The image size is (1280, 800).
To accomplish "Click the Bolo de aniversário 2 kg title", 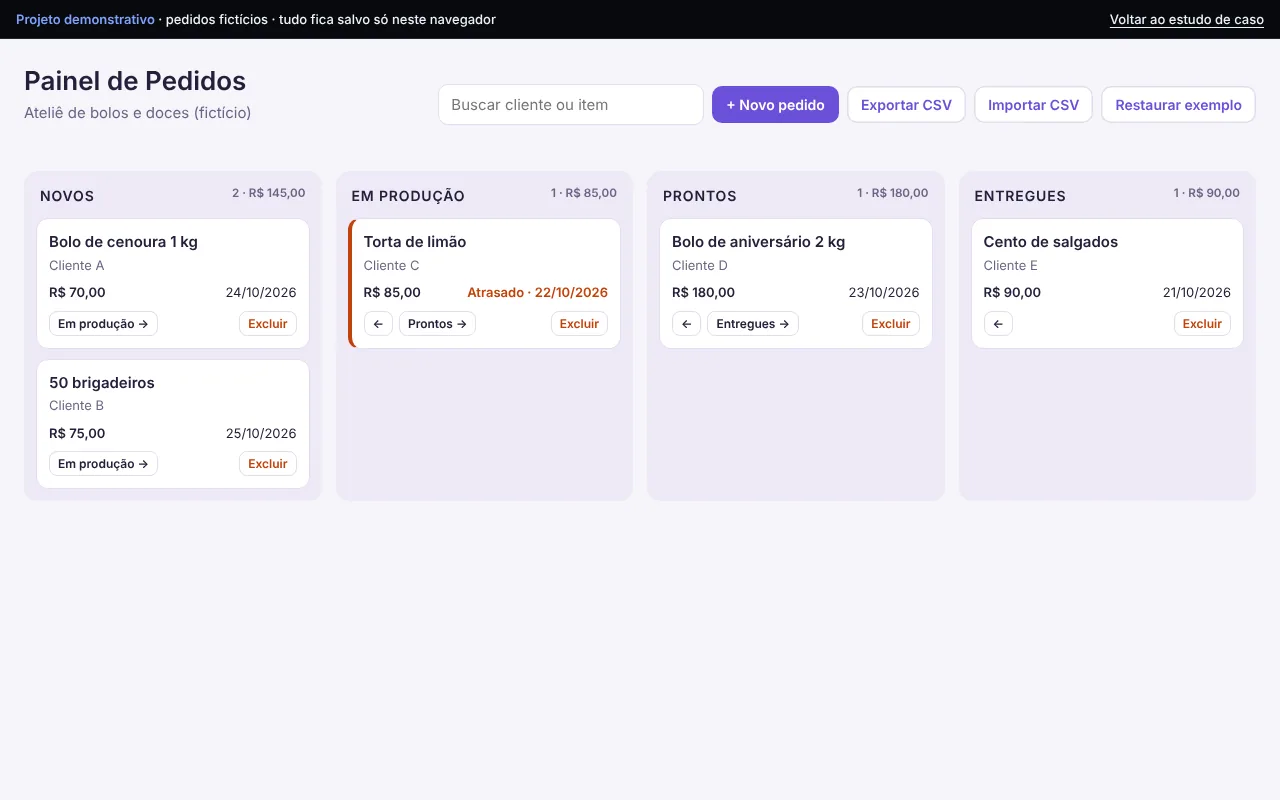I will (x=759, y=242).
